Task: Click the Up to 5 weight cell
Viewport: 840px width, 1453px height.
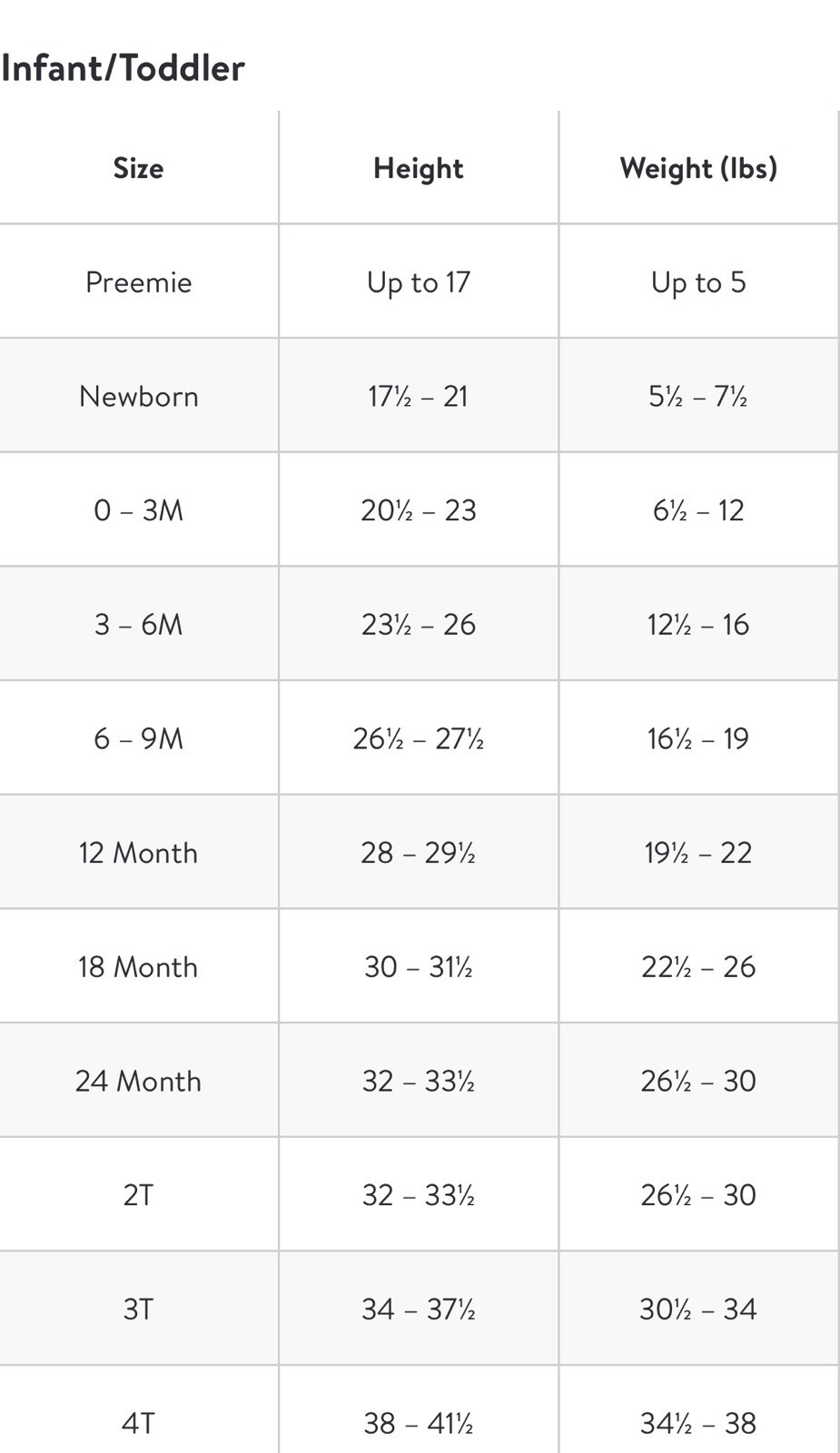Action: click(x=698, y=282)
